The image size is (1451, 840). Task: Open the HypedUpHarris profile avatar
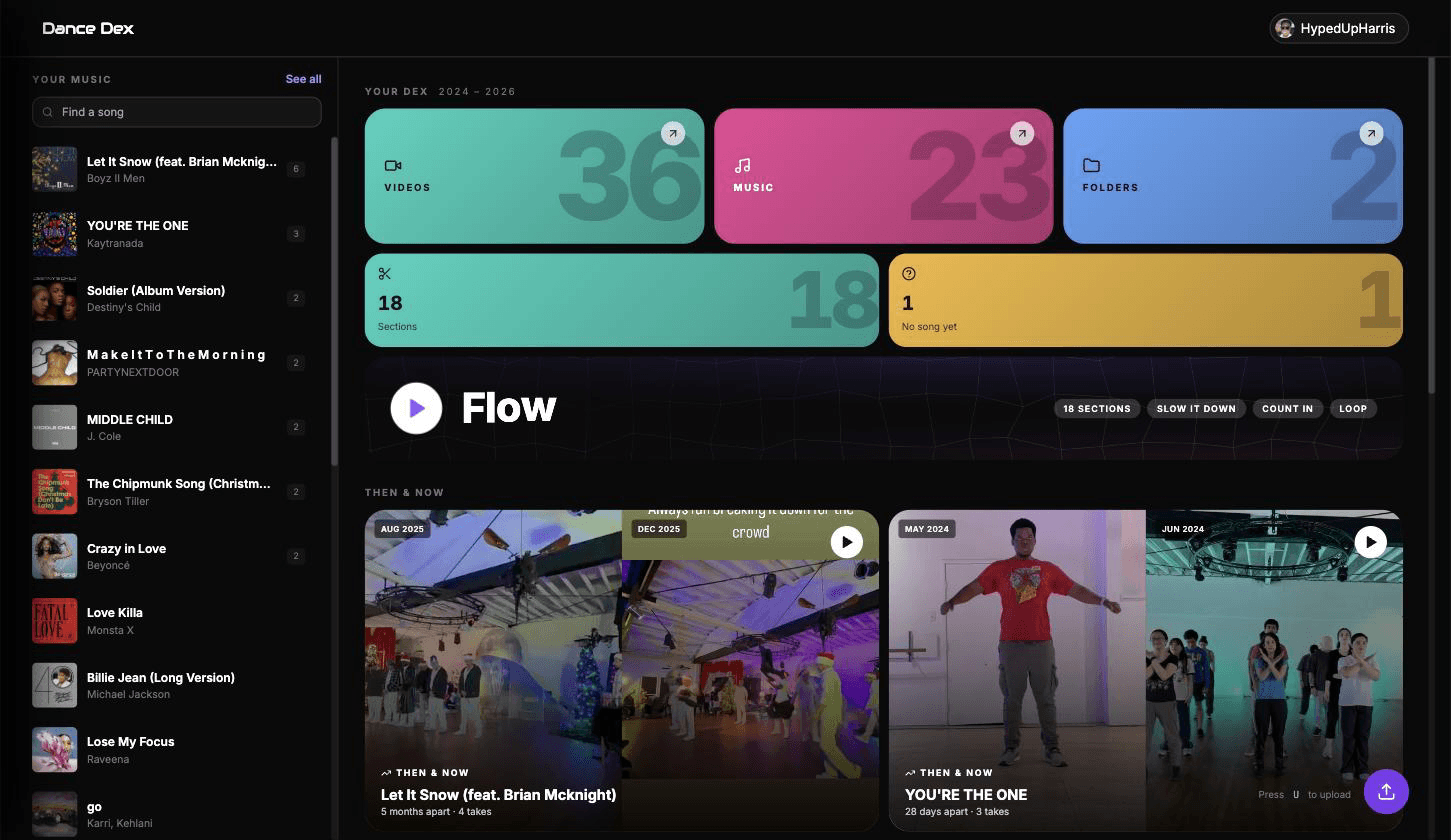tap(1285, 29)
